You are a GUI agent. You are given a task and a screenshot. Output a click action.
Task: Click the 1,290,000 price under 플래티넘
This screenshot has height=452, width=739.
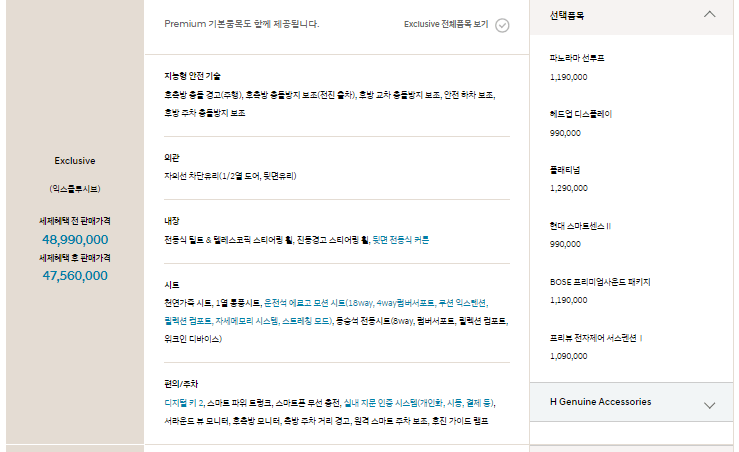pos(569,188)
